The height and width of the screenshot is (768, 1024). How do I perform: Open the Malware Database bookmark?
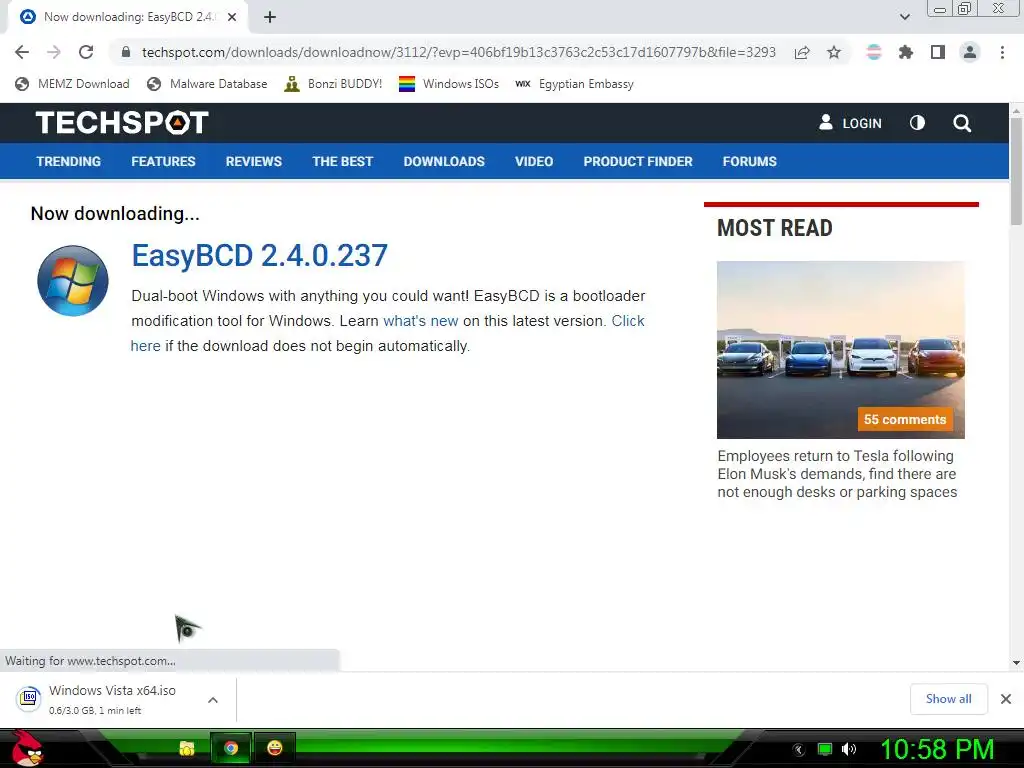coord(208,84)
